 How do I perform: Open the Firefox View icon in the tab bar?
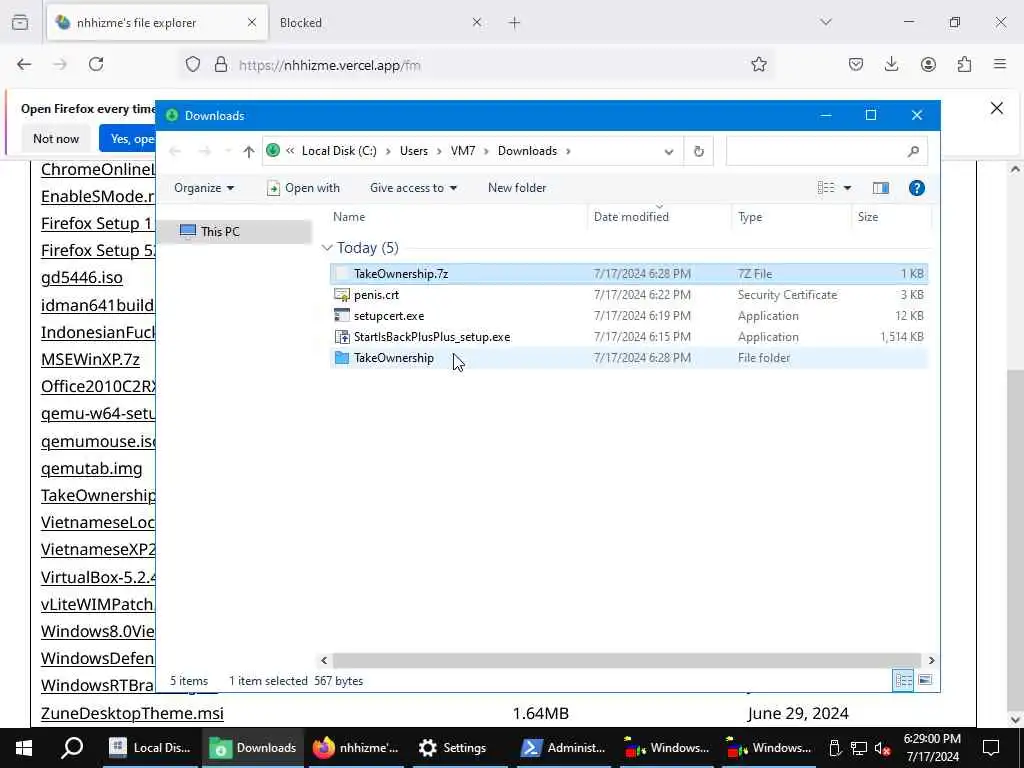(x=20, y=22)
